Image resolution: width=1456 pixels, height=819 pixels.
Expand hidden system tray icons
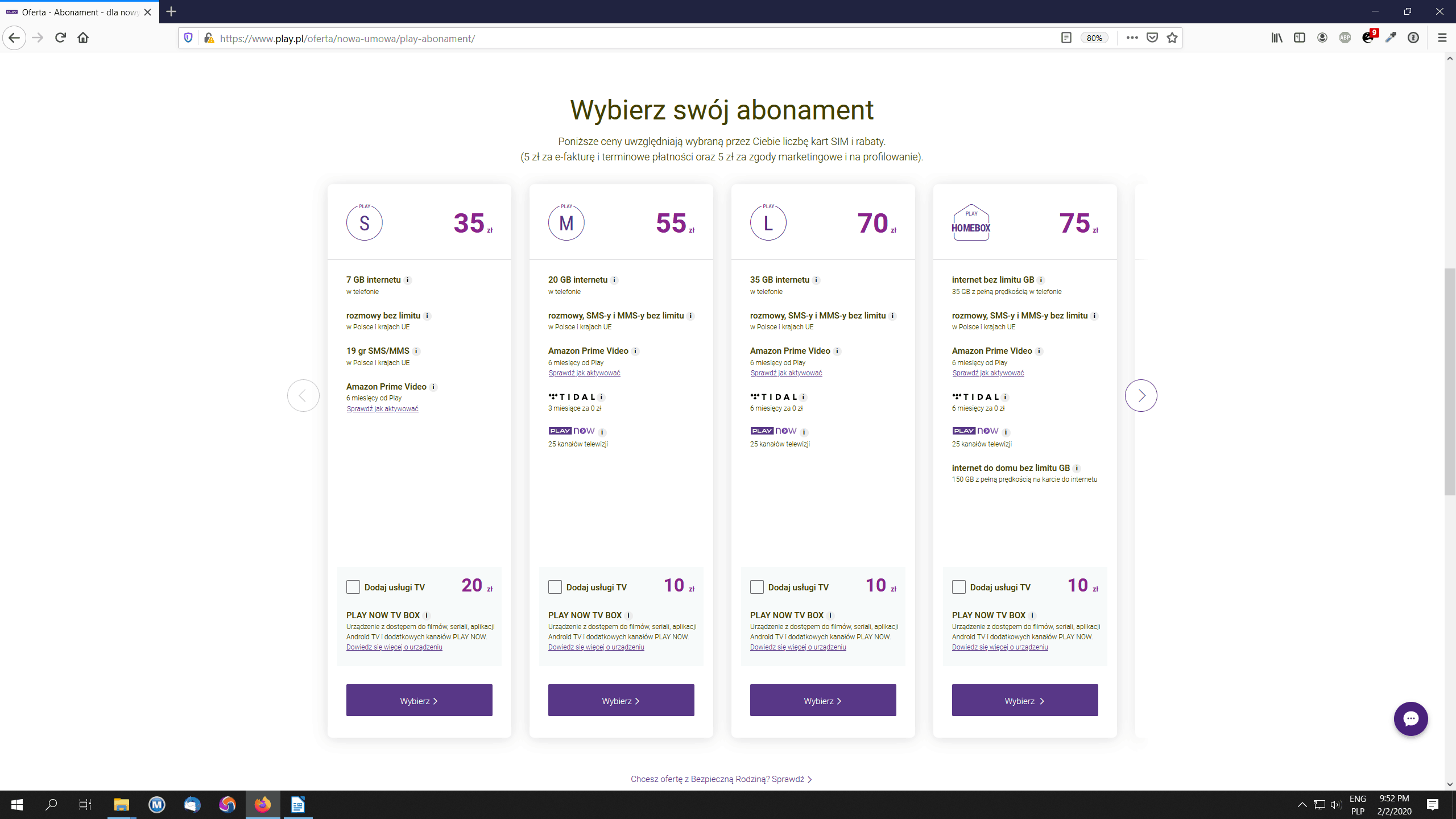[x=1302, y=805]
